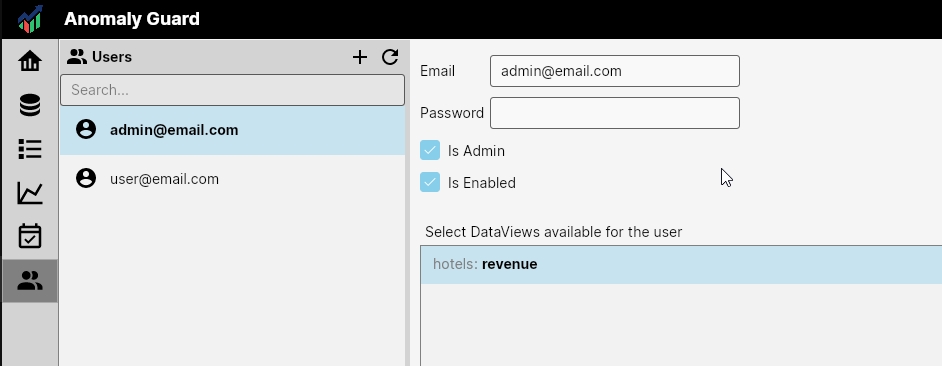
Task: Click the Anomaly Guard logo icon
Action: (x=30, y=19)
